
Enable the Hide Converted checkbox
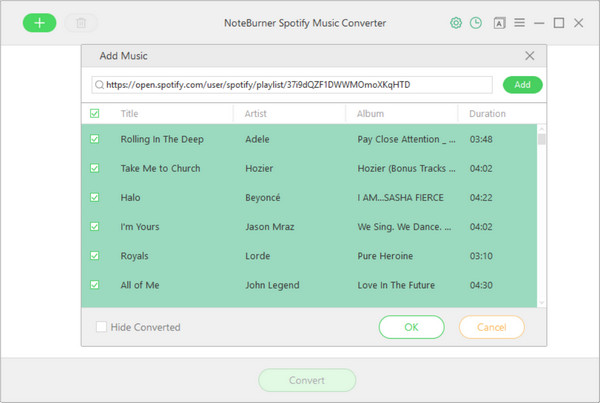[x=101, y=327]
